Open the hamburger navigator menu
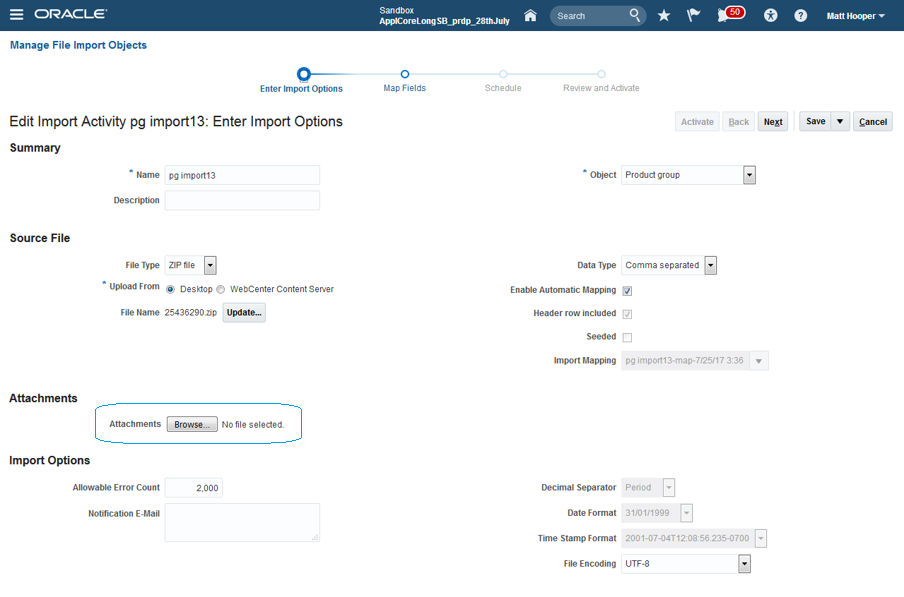This screenshot has width=904, height=597. point(17,14)
